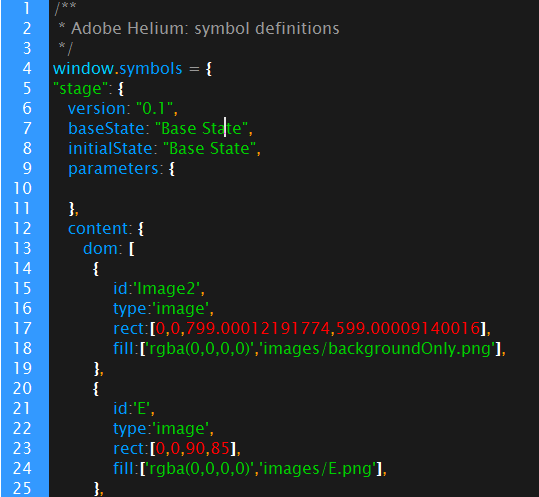
Task: Click the 'images/backgroundOnly.png' string
Action: [377, 349]
